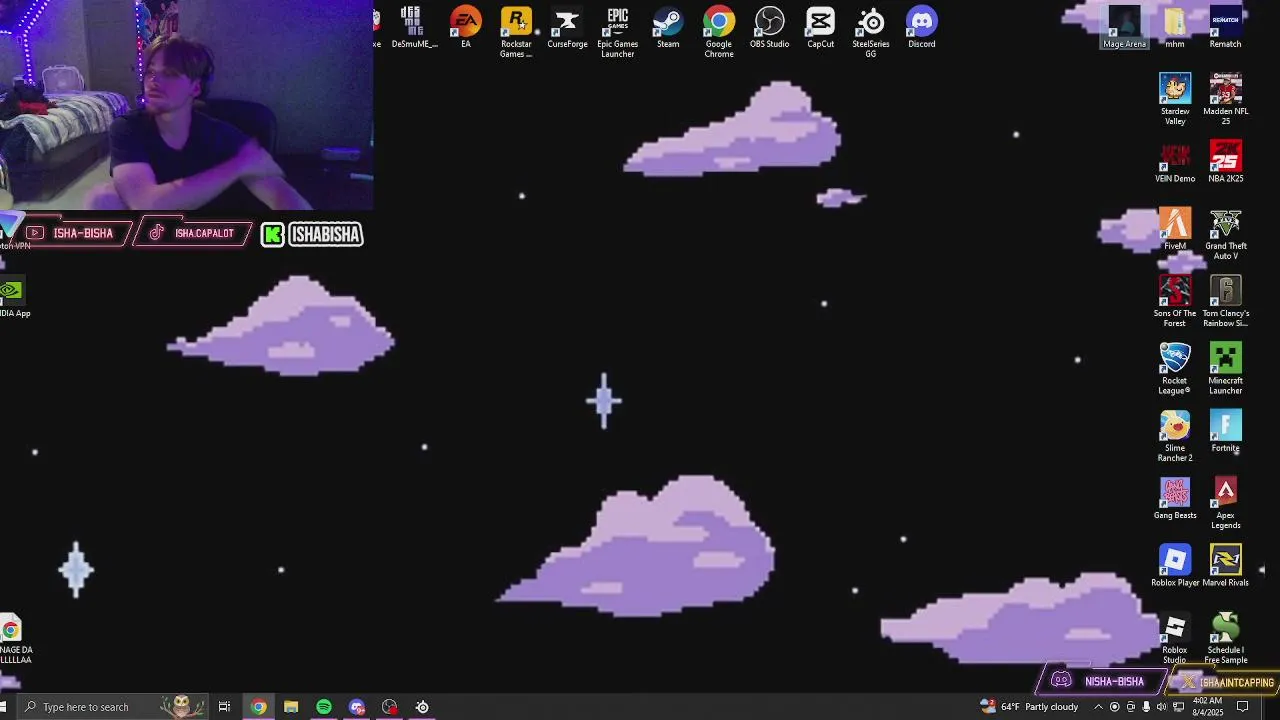Open the DeSmuME desktop shortcut

[414, 28]
